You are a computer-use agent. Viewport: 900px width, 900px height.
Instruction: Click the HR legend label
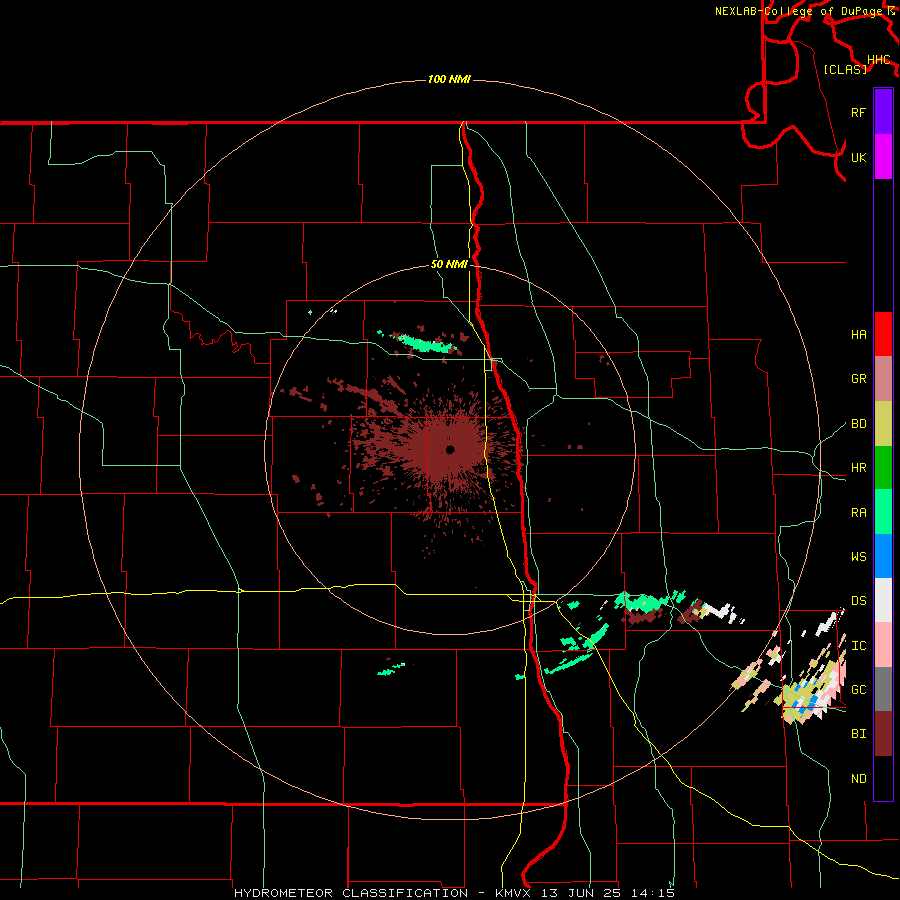coord(858,468)
